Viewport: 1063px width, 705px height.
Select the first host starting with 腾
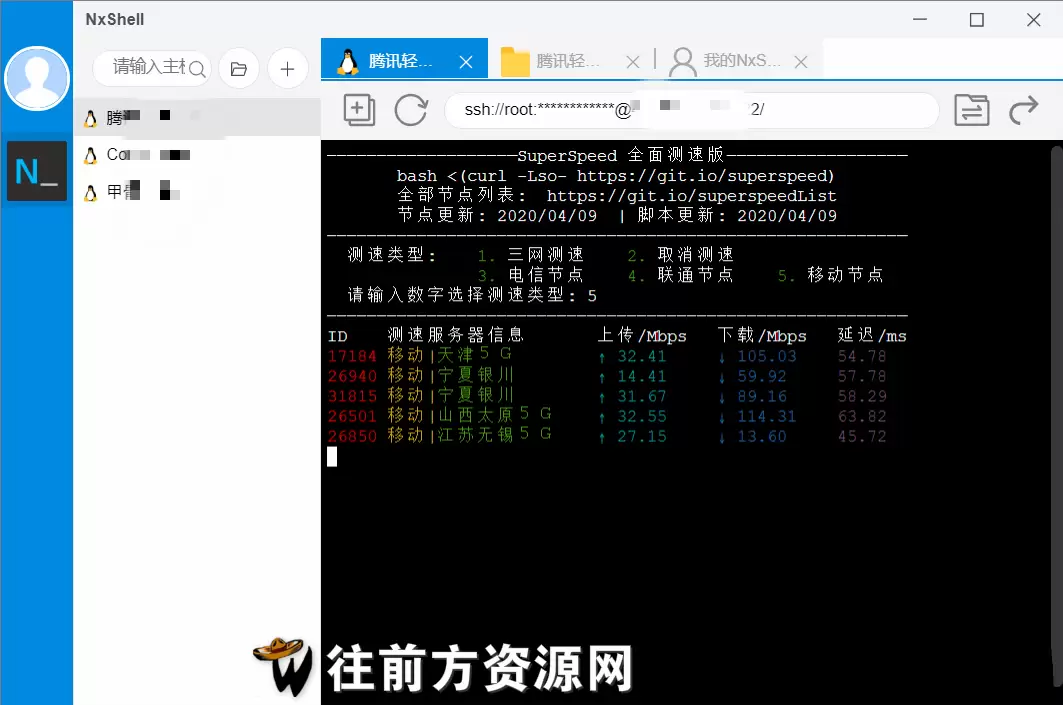pos(197,117)
